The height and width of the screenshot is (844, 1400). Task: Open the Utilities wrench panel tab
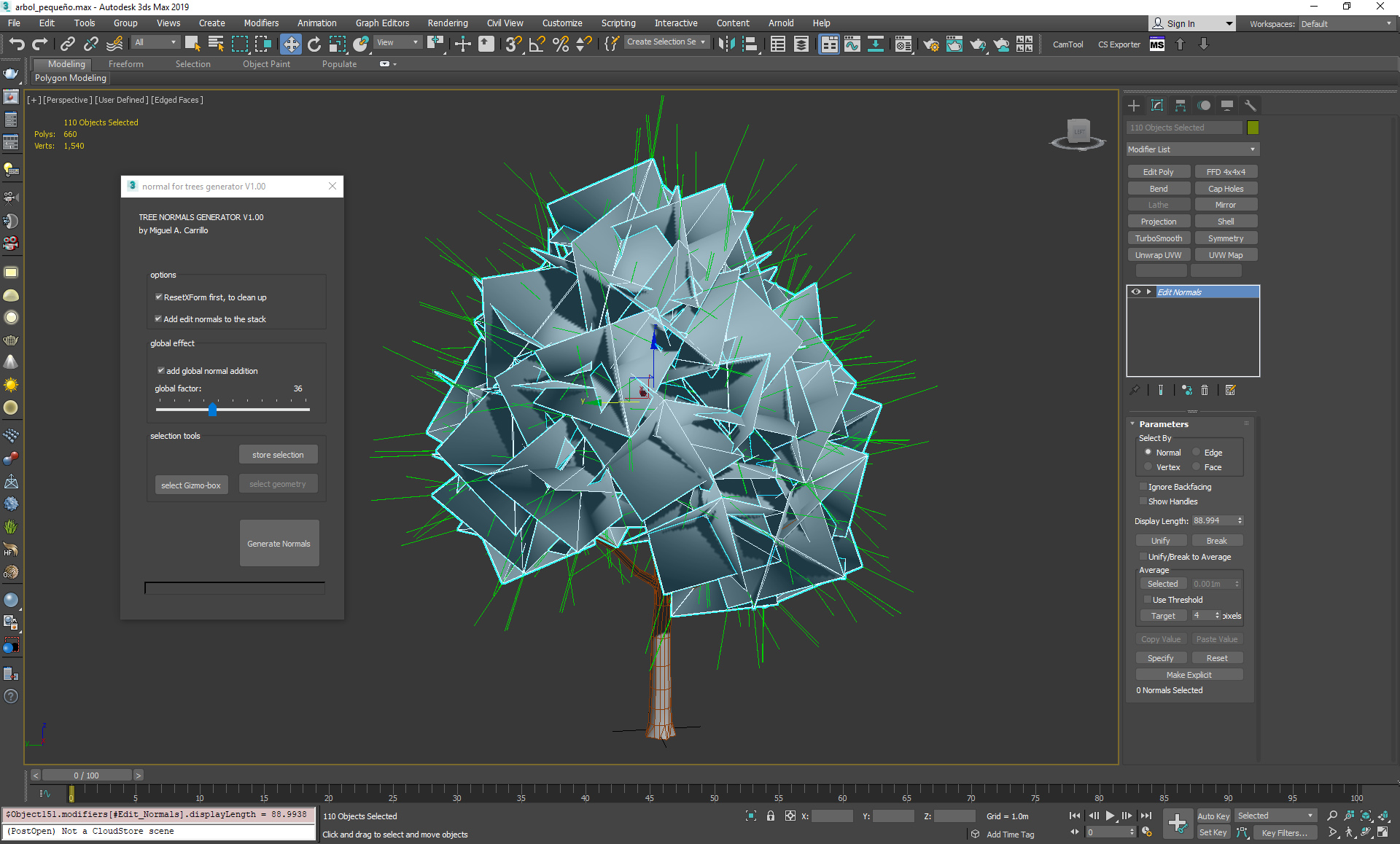(1250, 106)
